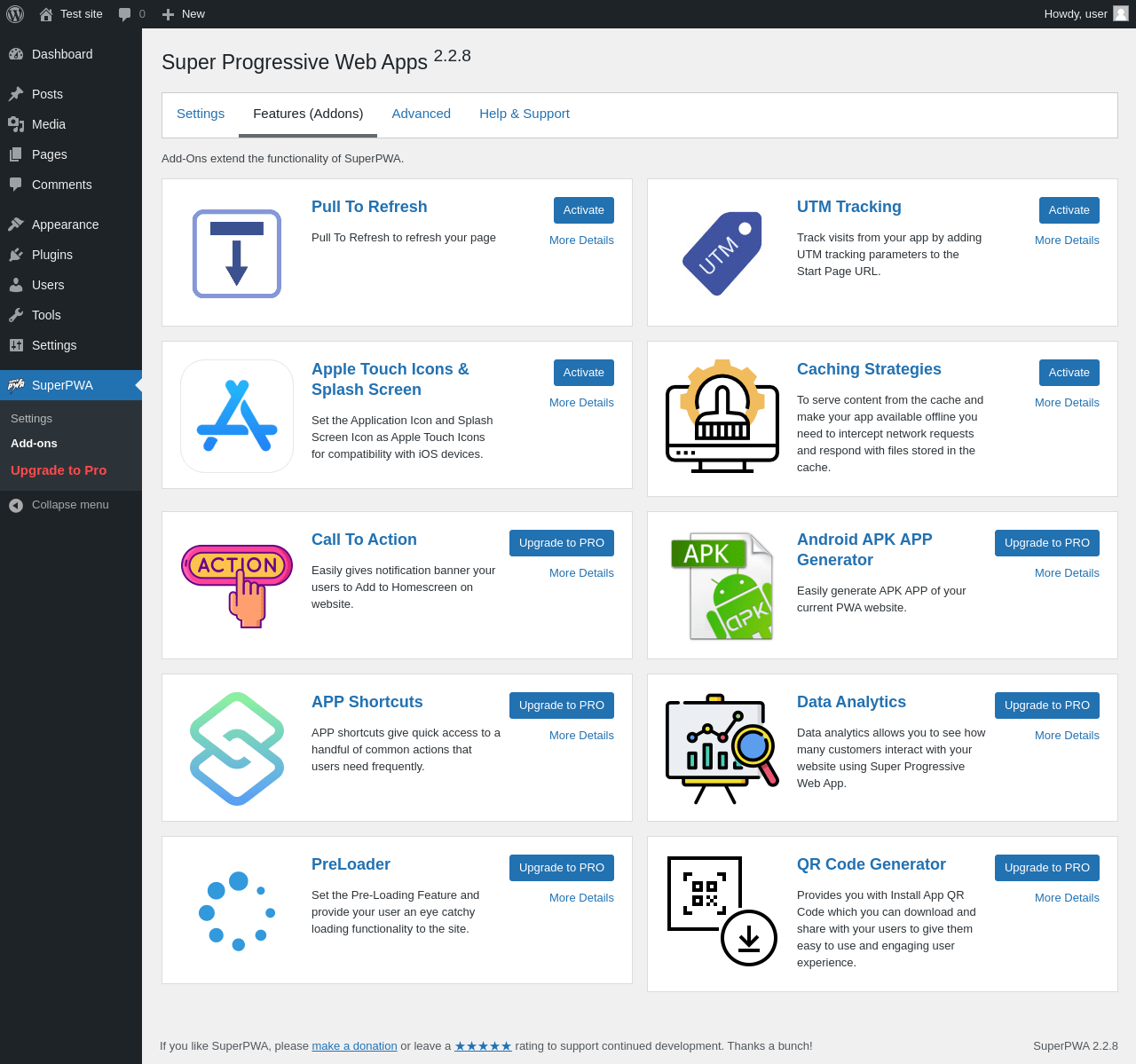Open More Details for Caching Strategies
This screenshot has height=1064, width=1136.
coord(1067,403)
